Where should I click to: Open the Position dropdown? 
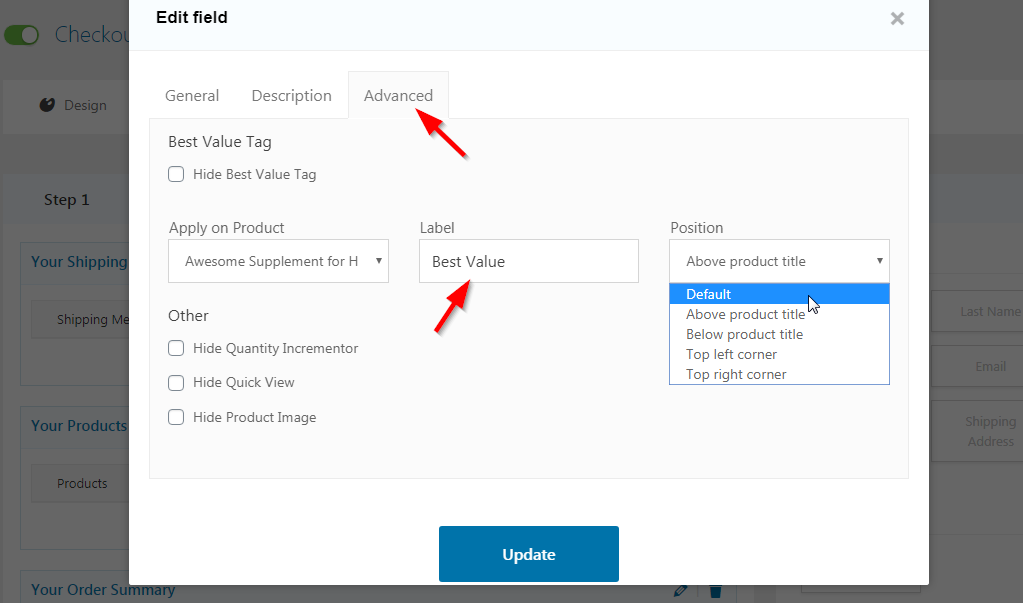779,262
